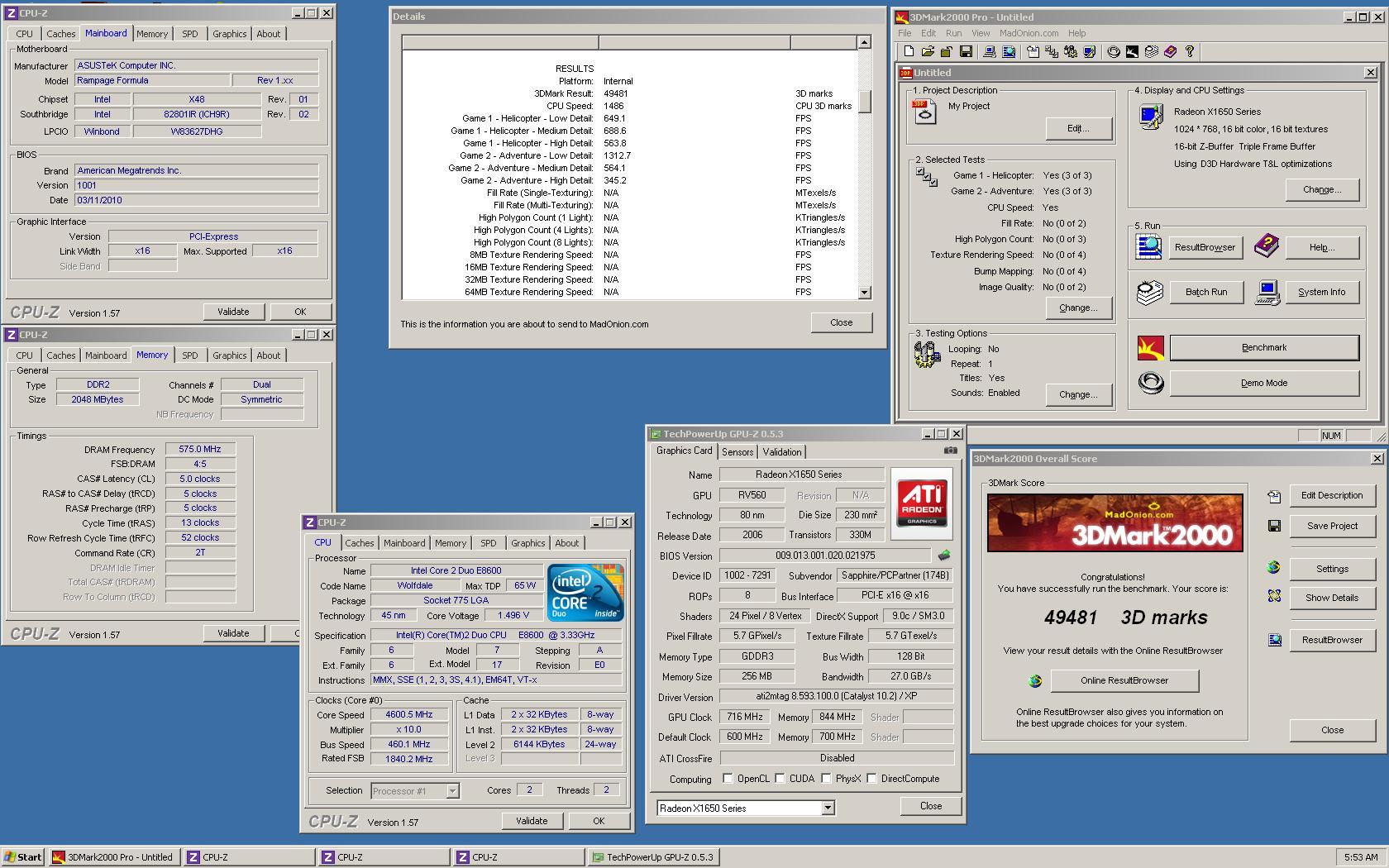Switch to SPD tab in CPU-Z Mainboard window

(190, 34)
